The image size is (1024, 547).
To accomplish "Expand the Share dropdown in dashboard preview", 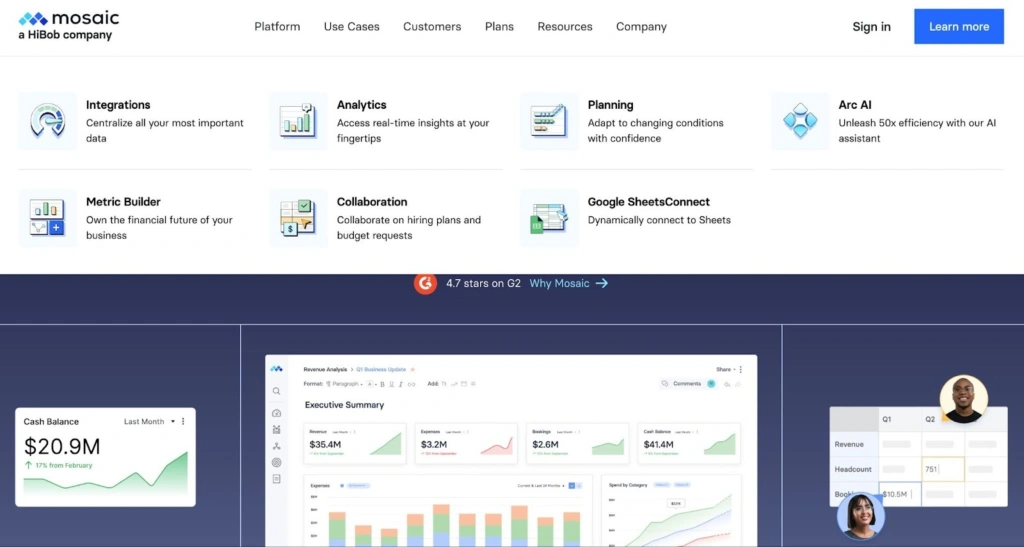I will (x=726, y=369).
